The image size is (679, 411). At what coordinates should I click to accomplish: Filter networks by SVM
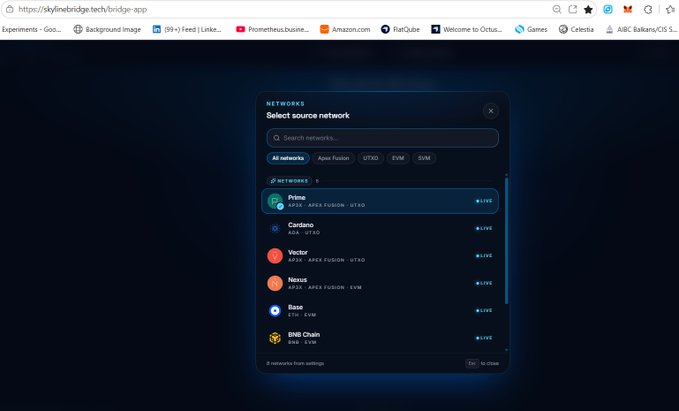tap(424, 158)
